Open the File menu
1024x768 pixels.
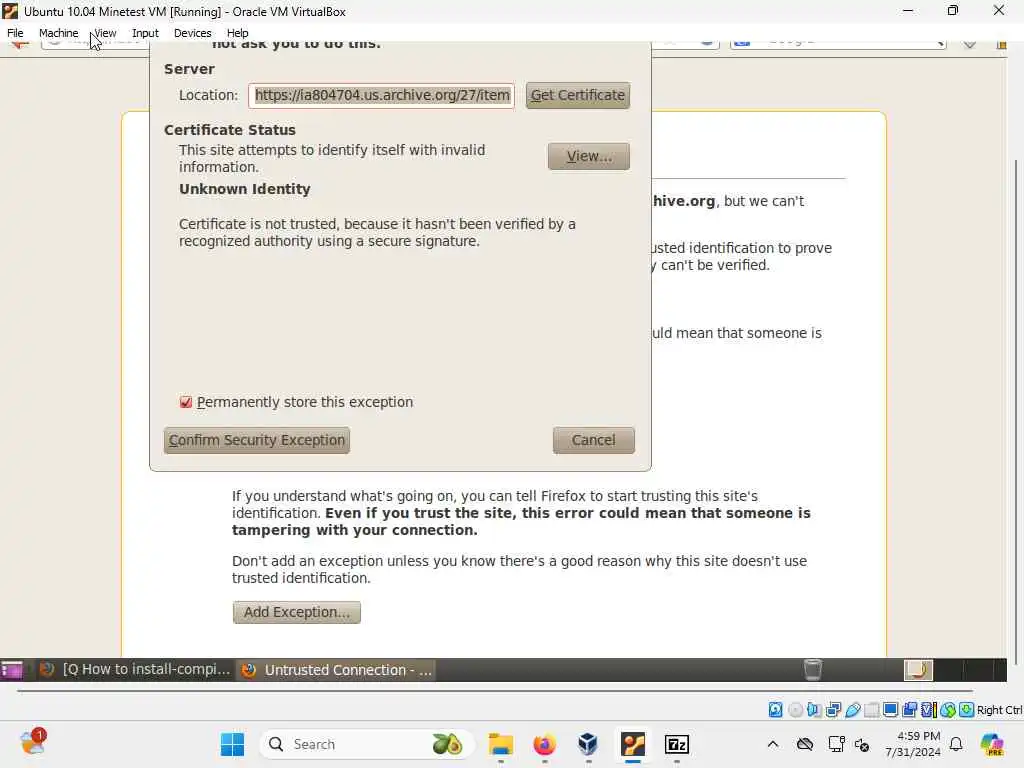pyautogui.click(x=15, y=33)
